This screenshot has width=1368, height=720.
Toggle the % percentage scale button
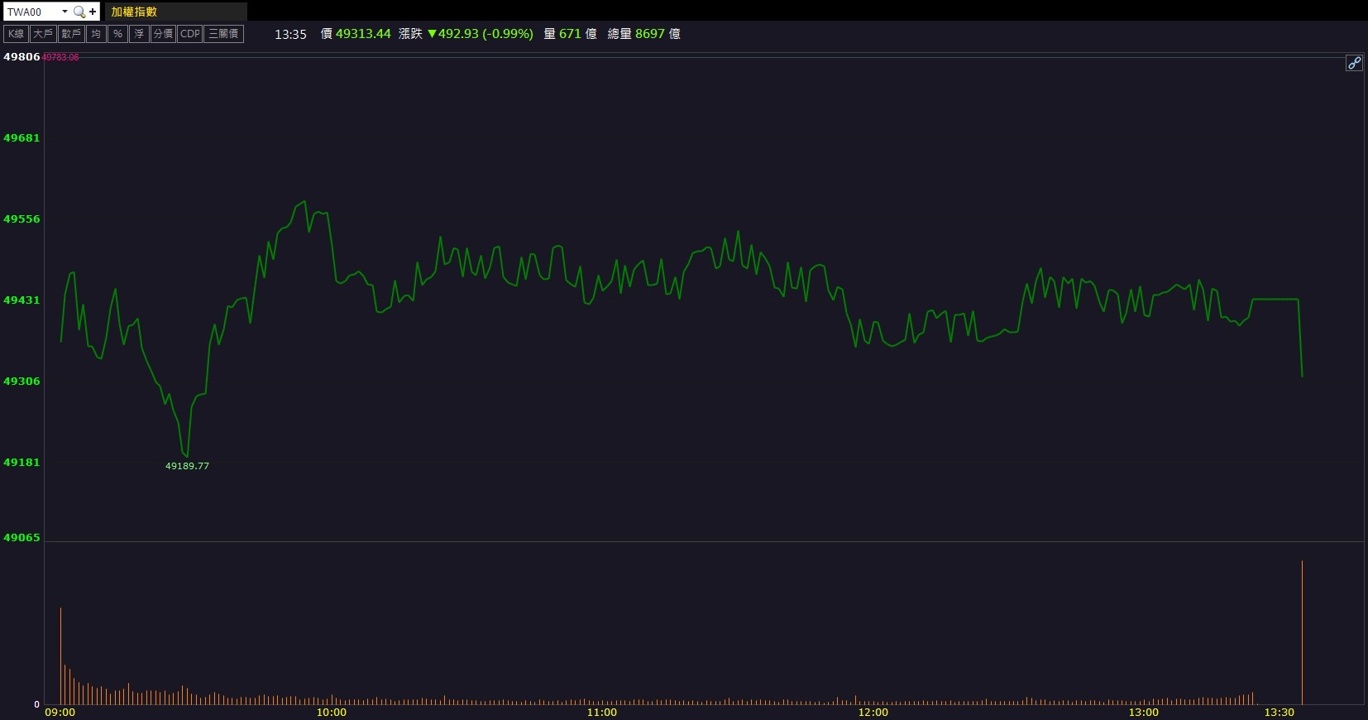pos(118,34)
